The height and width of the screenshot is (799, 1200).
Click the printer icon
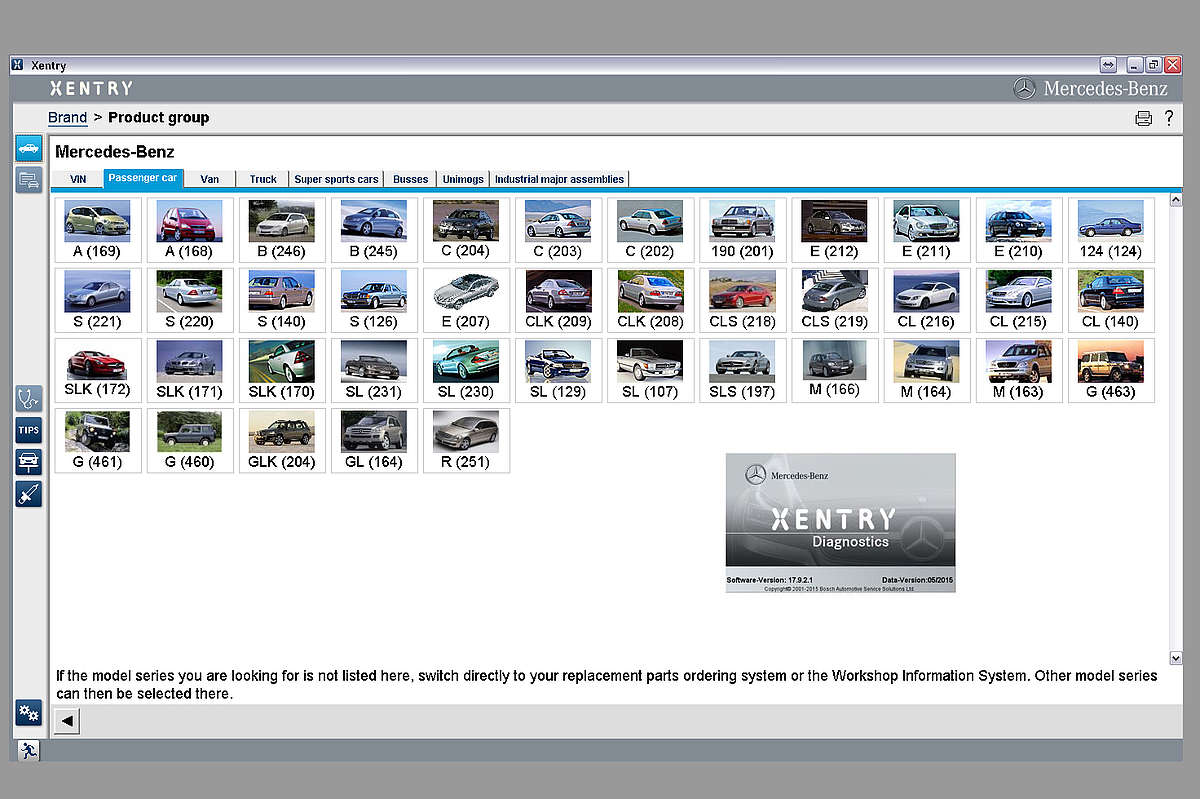pos(1144,119)
